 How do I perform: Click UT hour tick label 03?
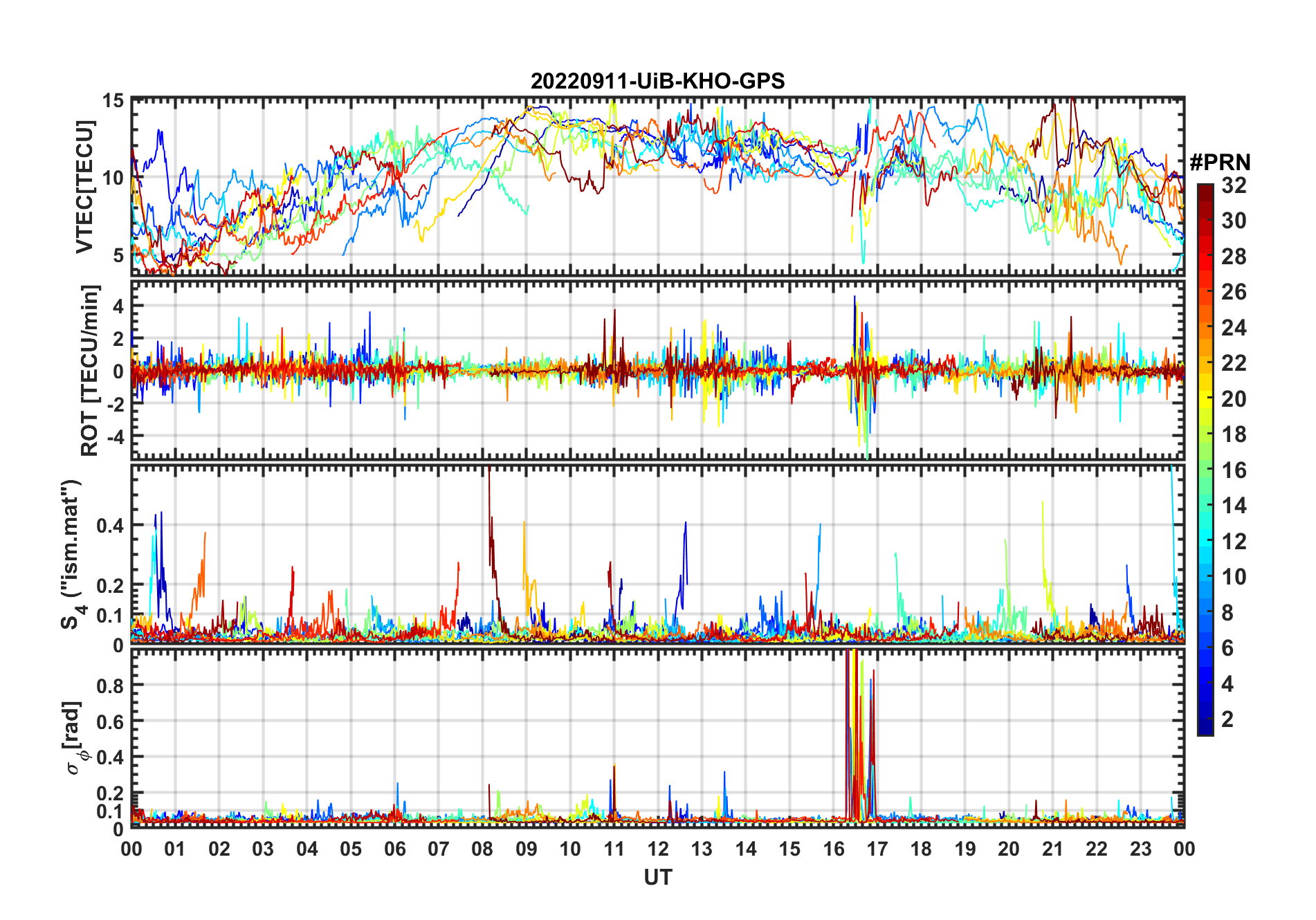pyautogui.click(x=263, y=849)
